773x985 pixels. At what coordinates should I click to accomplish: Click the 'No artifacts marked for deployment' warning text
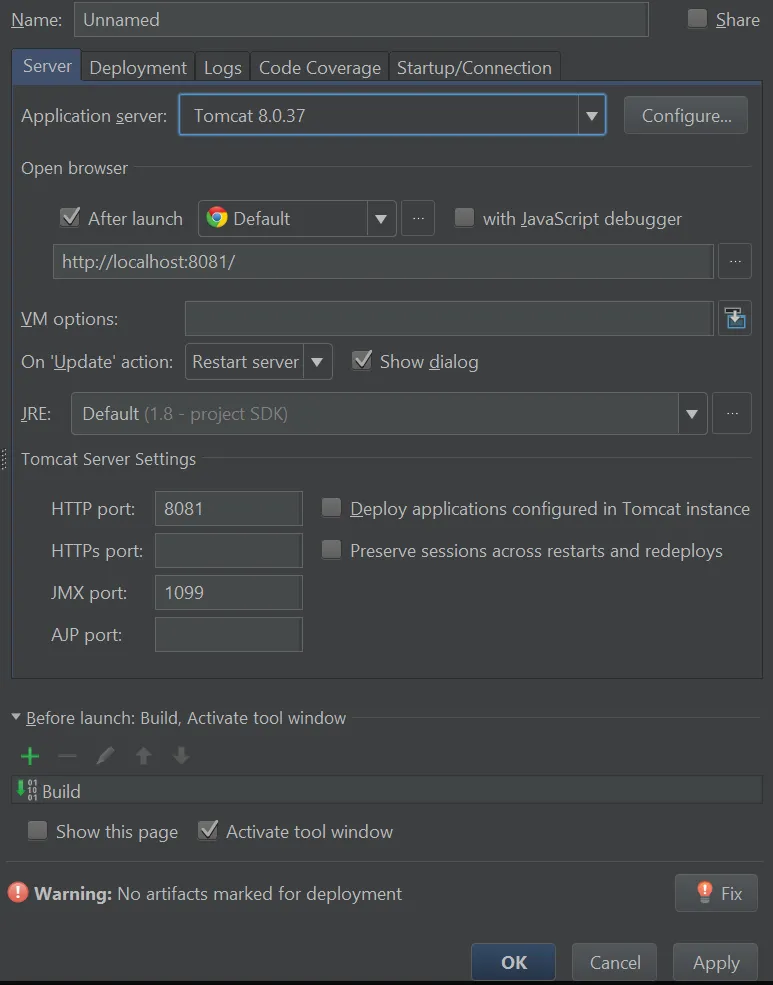pos(259,893)
